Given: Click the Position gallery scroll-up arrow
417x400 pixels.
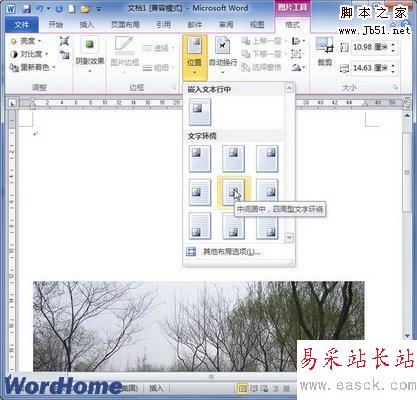Looking at the screenshot, I should click(x=289, y=88).
